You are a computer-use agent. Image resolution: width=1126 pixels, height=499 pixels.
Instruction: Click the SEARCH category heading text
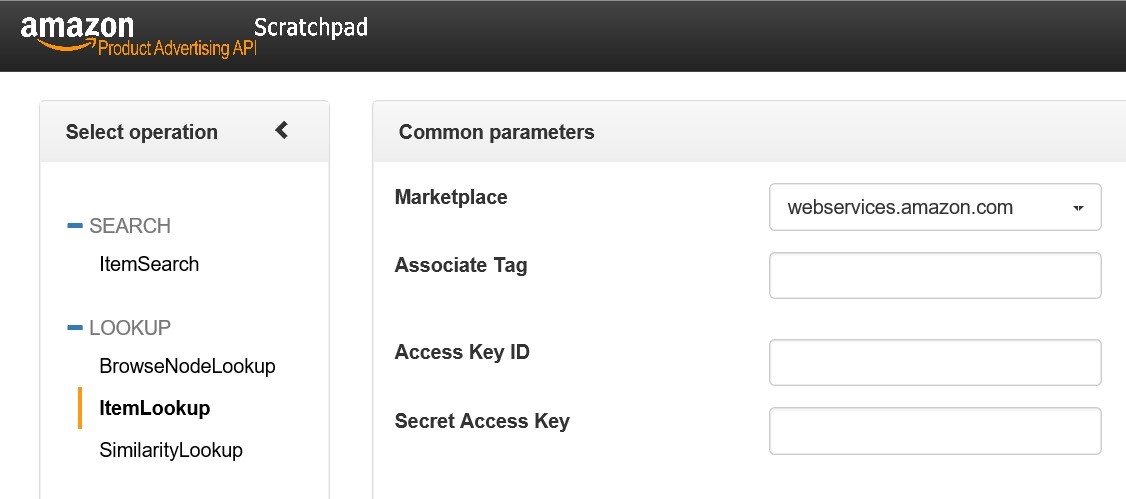[x=130, y=226]
